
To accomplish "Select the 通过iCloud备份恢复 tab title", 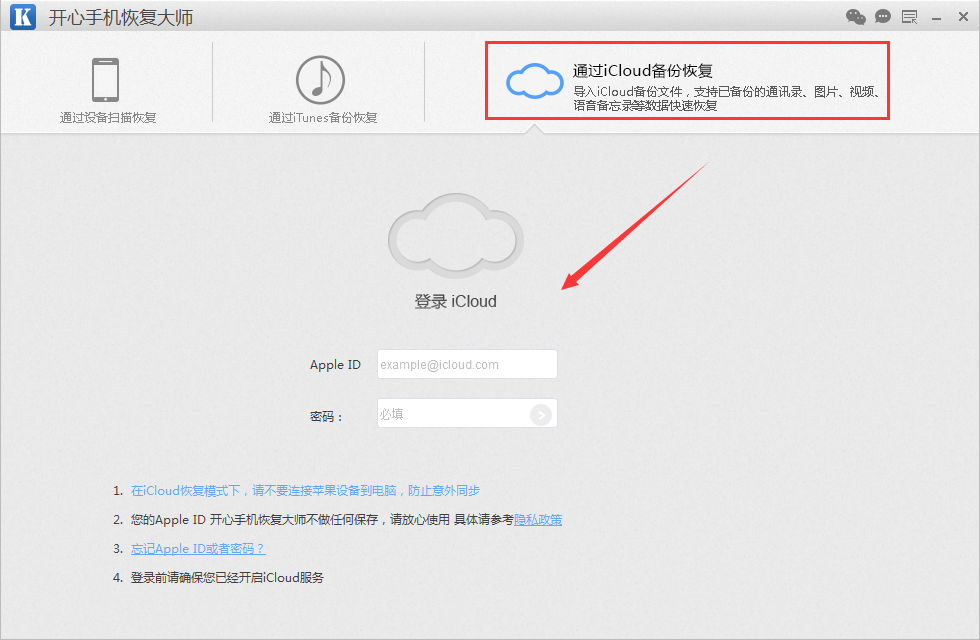I will (642, 71).
